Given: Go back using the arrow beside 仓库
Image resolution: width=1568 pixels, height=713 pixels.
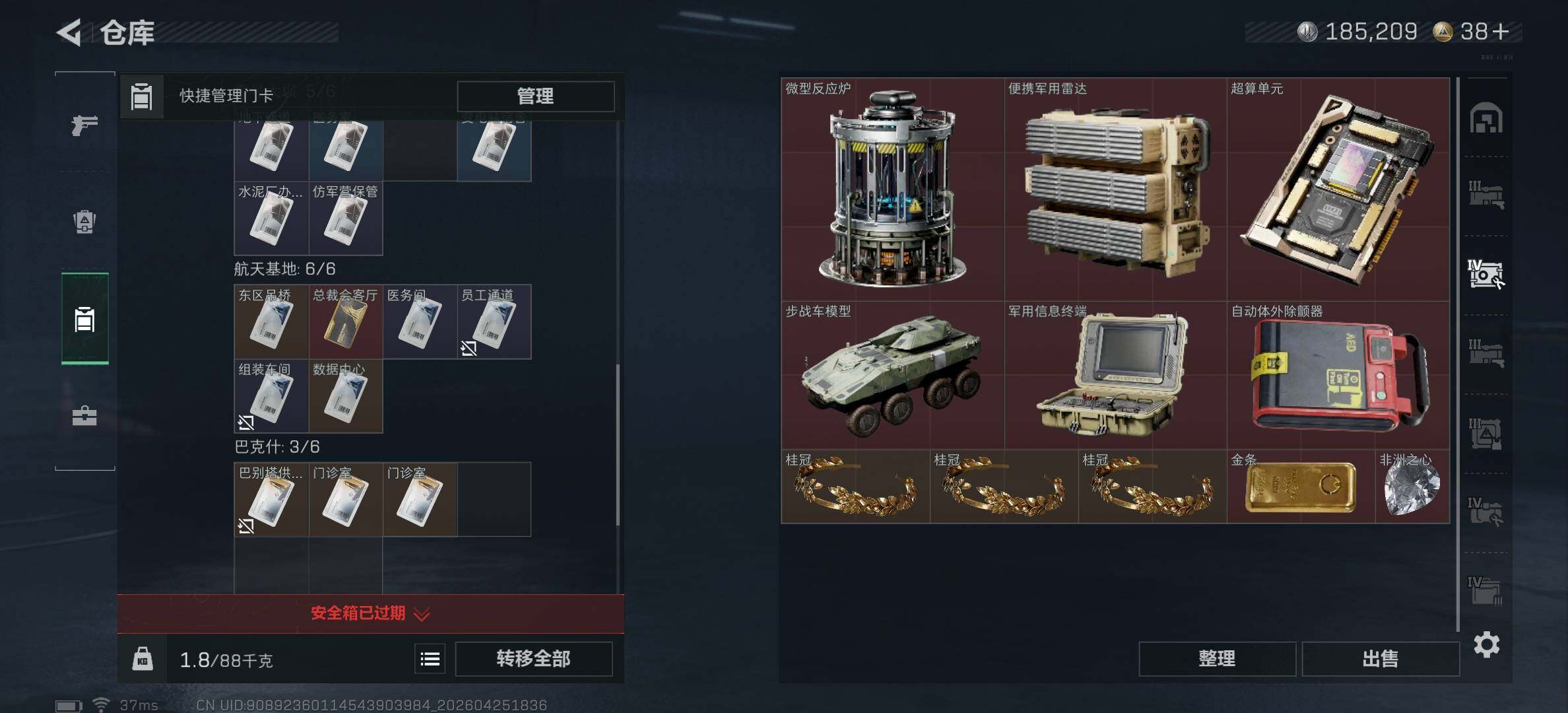Looking at the screenshot, I should [x=69, y=32].
